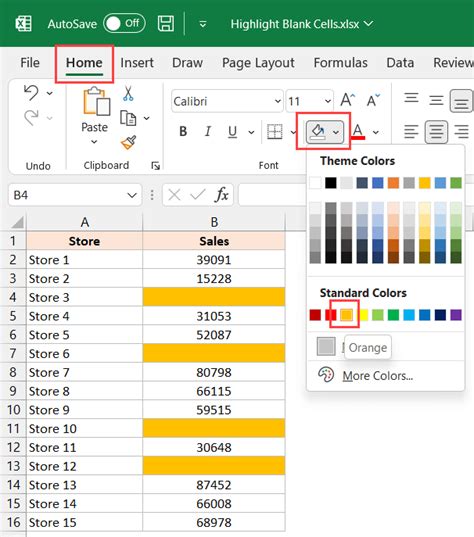Click the Store 10 cell
This screenshot has height=537, width=474.
coord(85,428)
